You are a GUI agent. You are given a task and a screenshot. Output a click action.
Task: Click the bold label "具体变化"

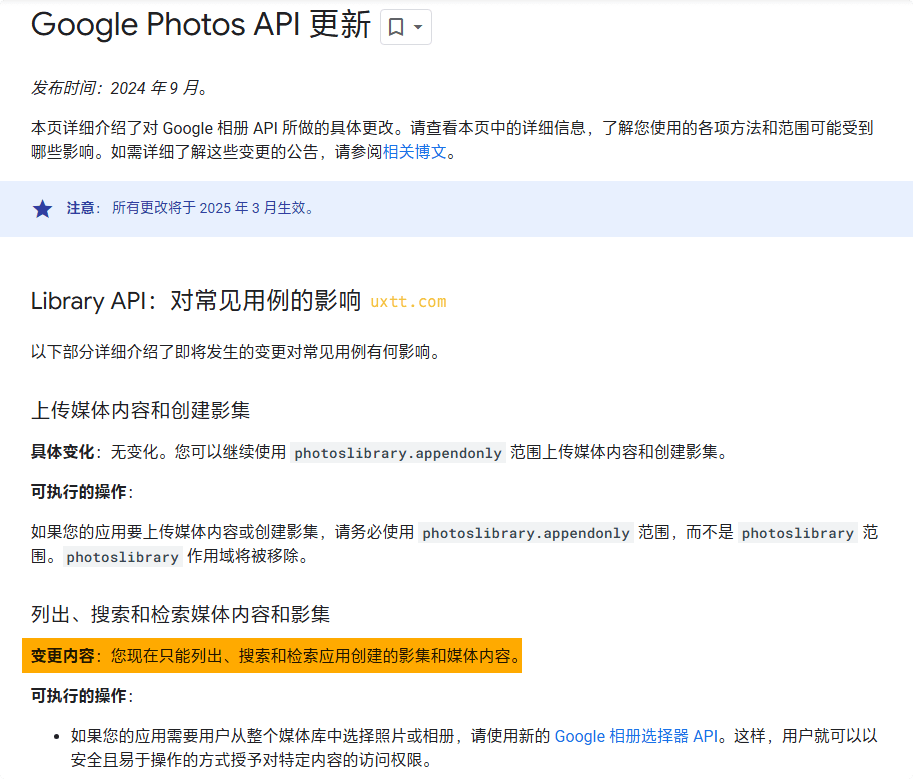62,452
